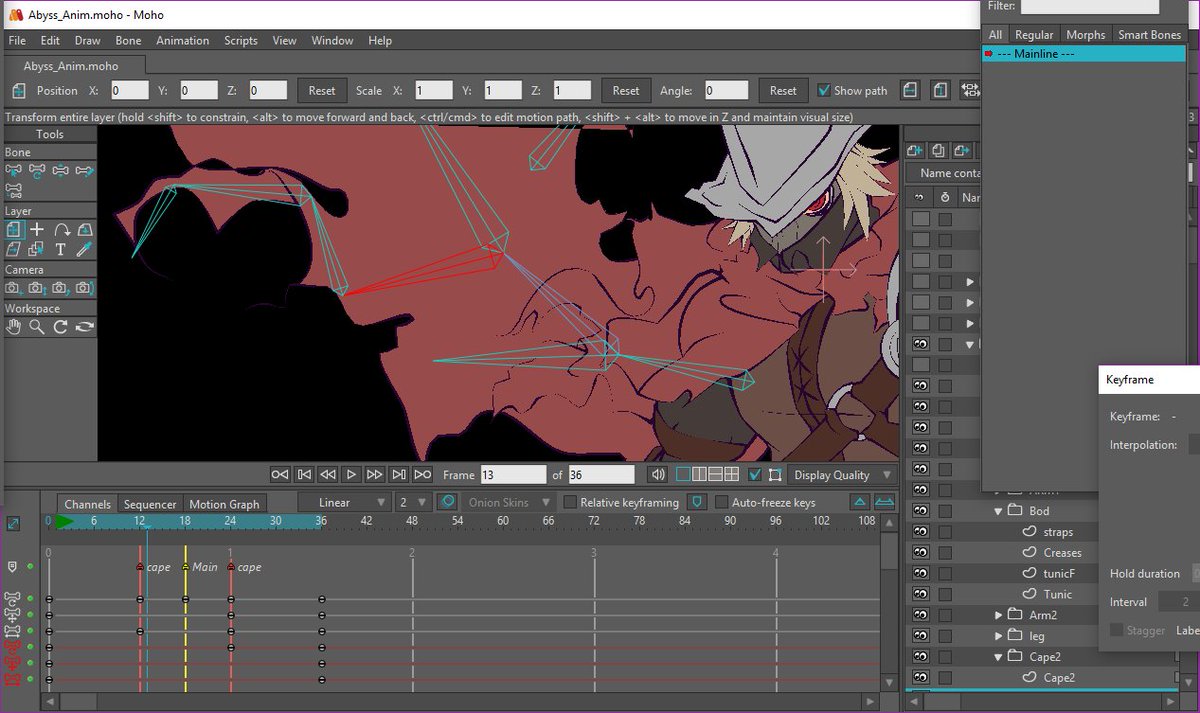The width and height of the screenshot is (1200, 713).
Task: Step forward one frame
Action: 375,475
